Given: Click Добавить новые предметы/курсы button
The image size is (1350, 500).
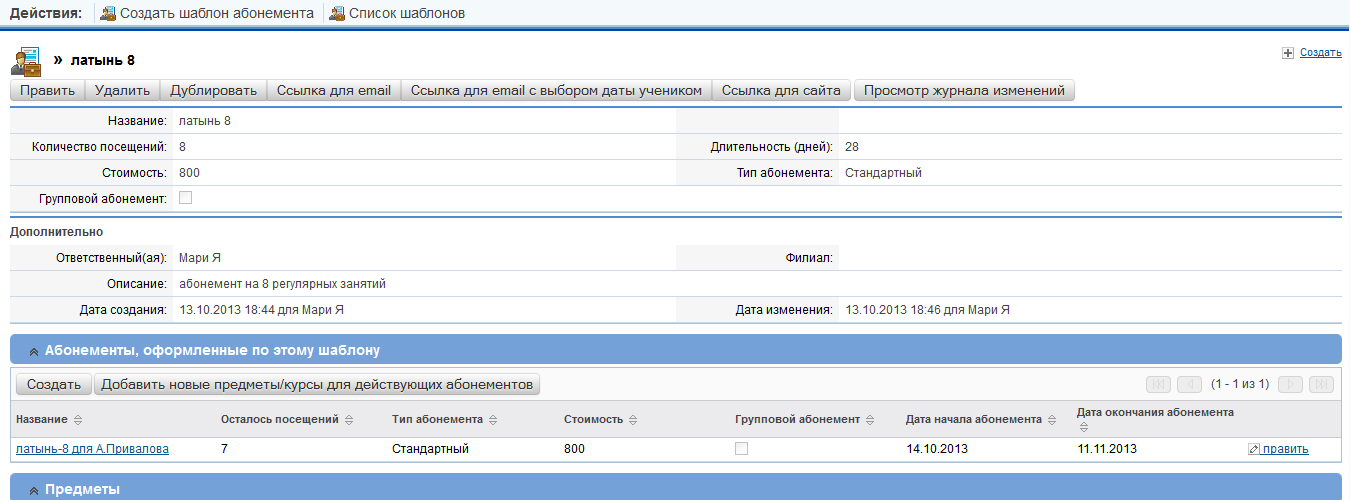Looking at the screenshot, I should coord(317,384).
